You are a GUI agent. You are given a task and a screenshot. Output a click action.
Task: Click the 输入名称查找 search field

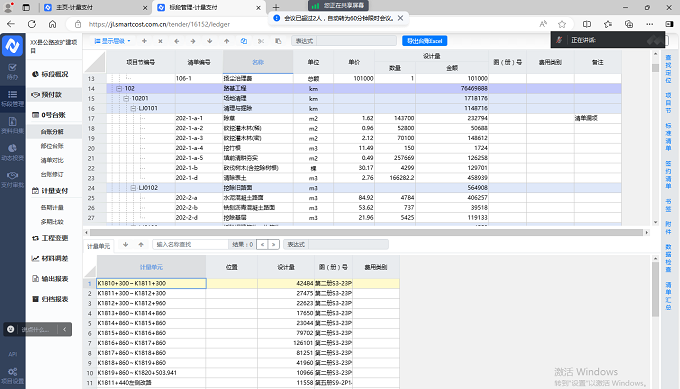tap(190, 245)
